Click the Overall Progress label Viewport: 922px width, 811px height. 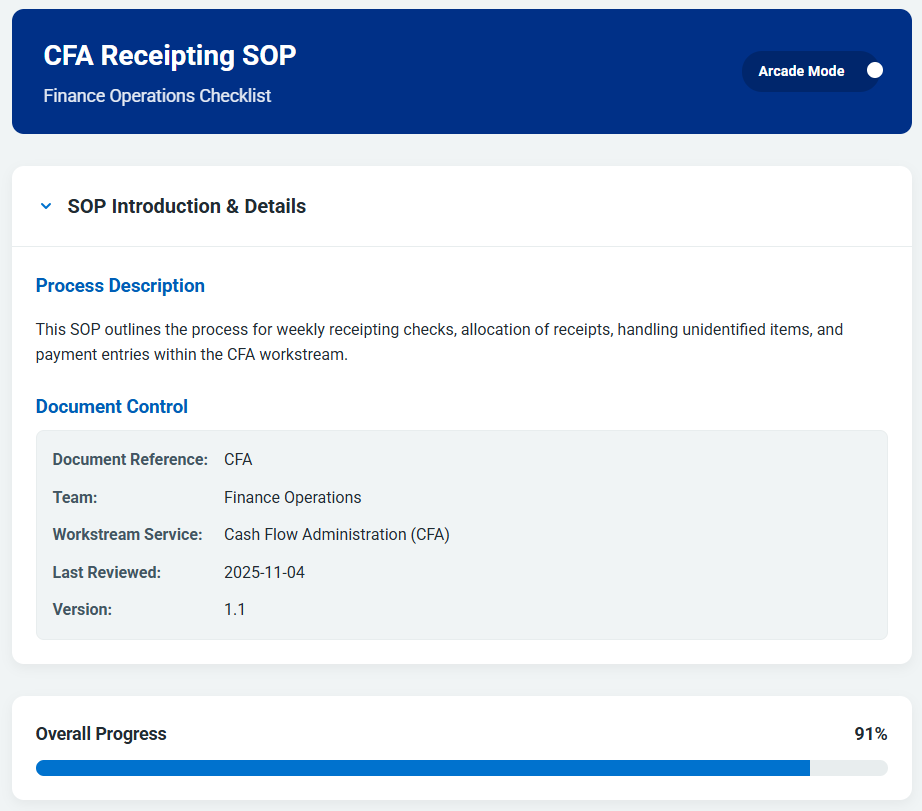point(101,734)
